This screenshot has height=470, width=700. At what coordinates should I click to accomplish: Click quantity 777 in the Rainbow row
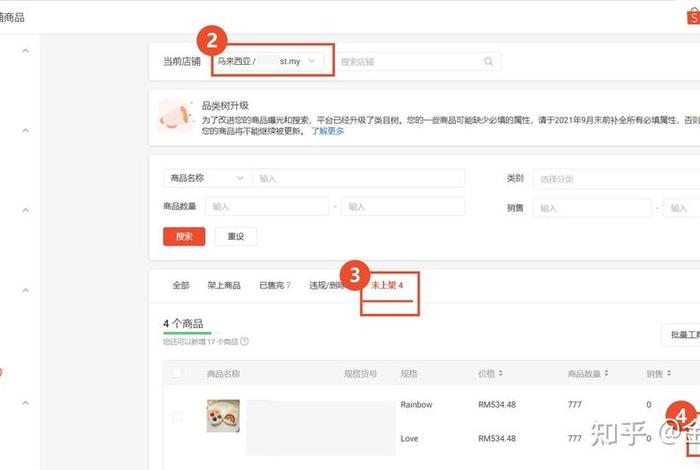[575, 405]
